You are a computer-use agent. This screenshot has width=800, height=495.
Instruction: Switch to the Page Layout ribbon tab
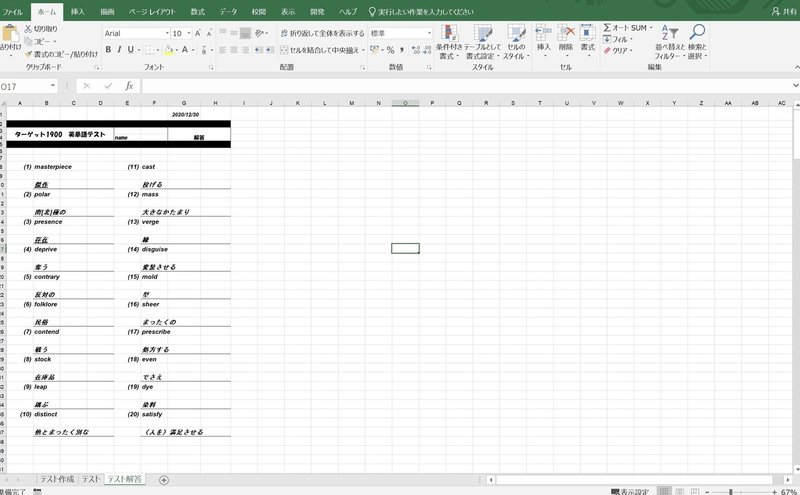click(152, 12)
